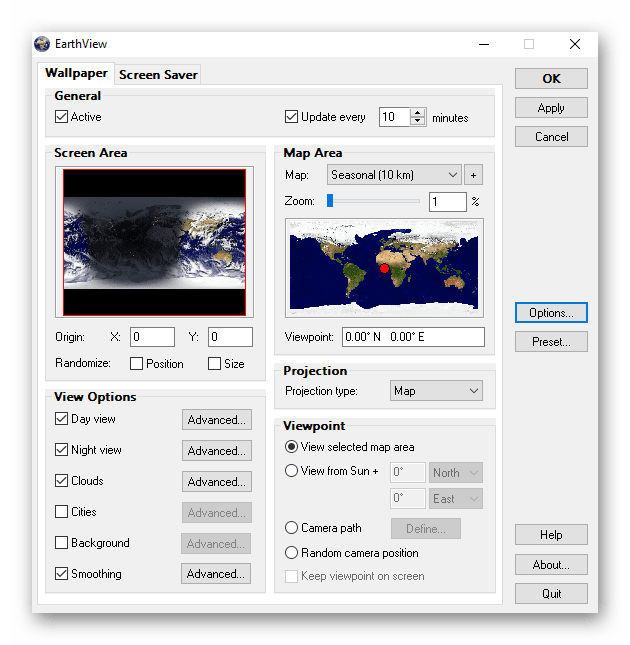Click the Origin Y input field
Image resolution: width=630 pixels, height=645 pixels.
pos(230,337)
